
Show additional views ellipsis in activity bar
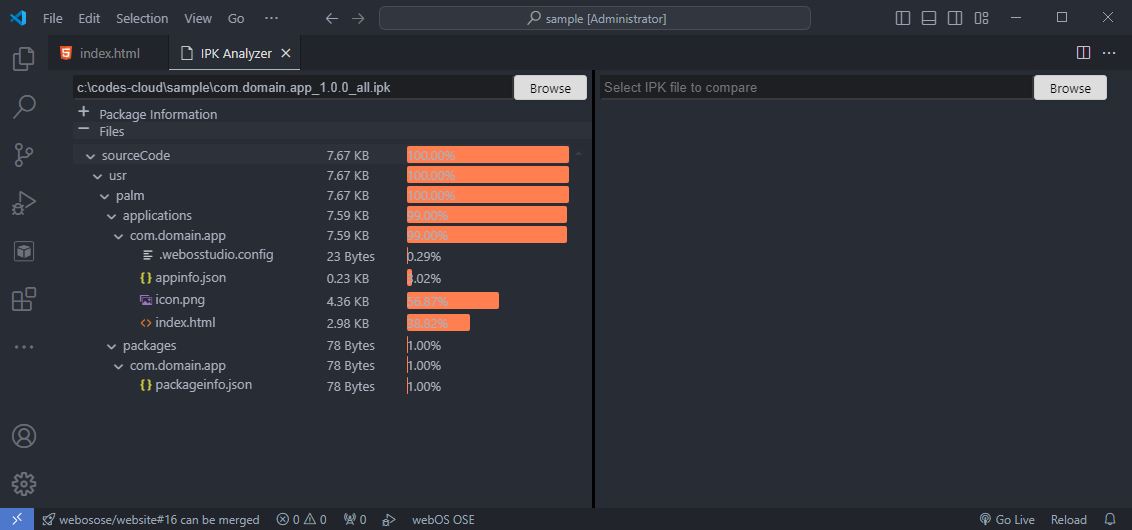[x=24, y=347]
